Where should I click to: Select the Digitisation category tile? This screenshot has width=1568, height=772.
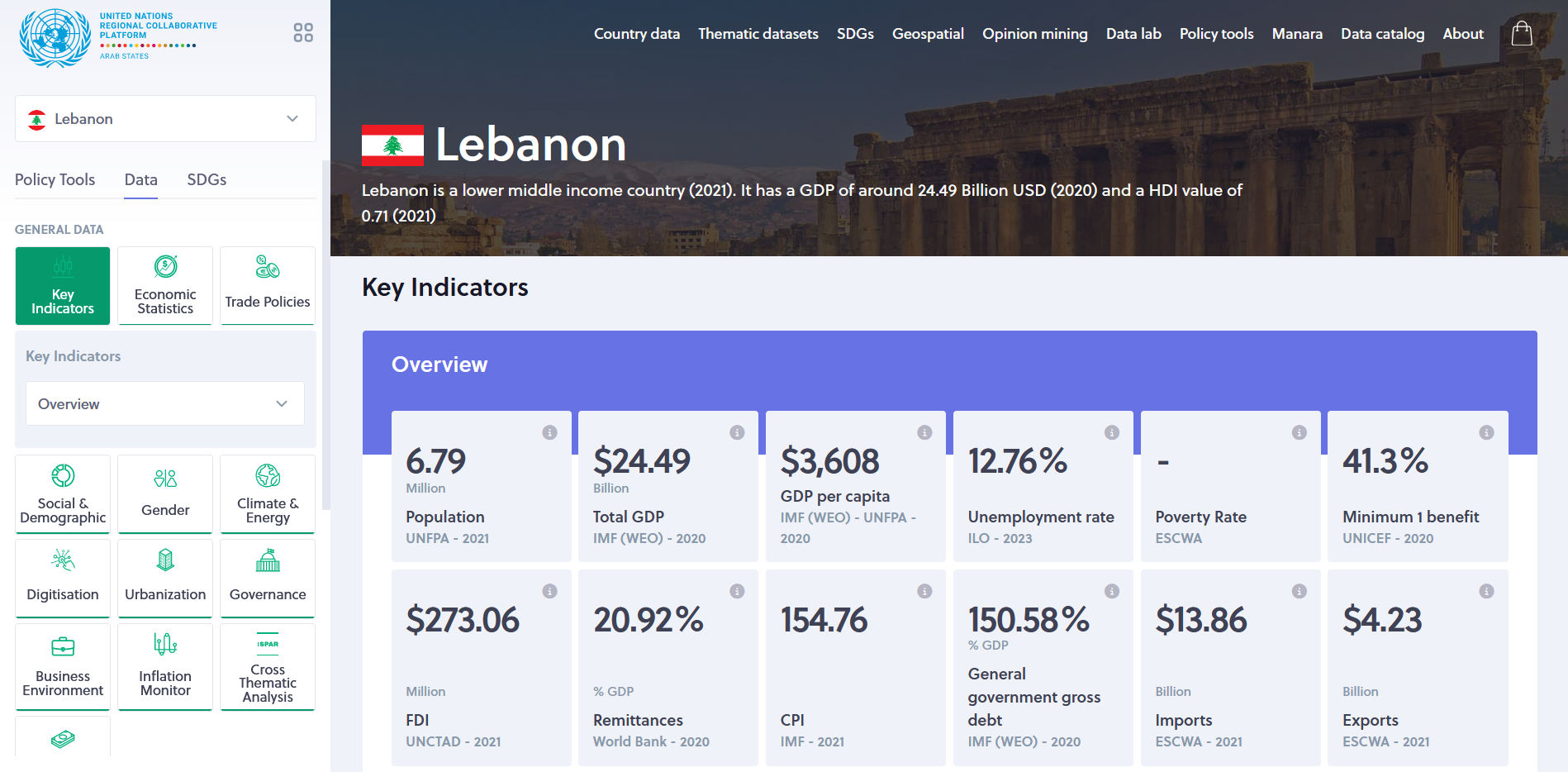tap(63, 578)
